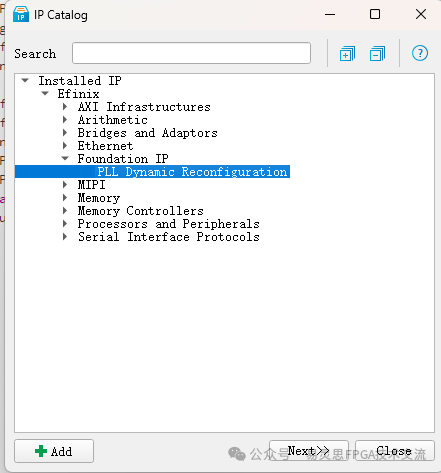Collapse the Foundation IP category
Viewport: 441px width, 473px height.
click(65, 159)
